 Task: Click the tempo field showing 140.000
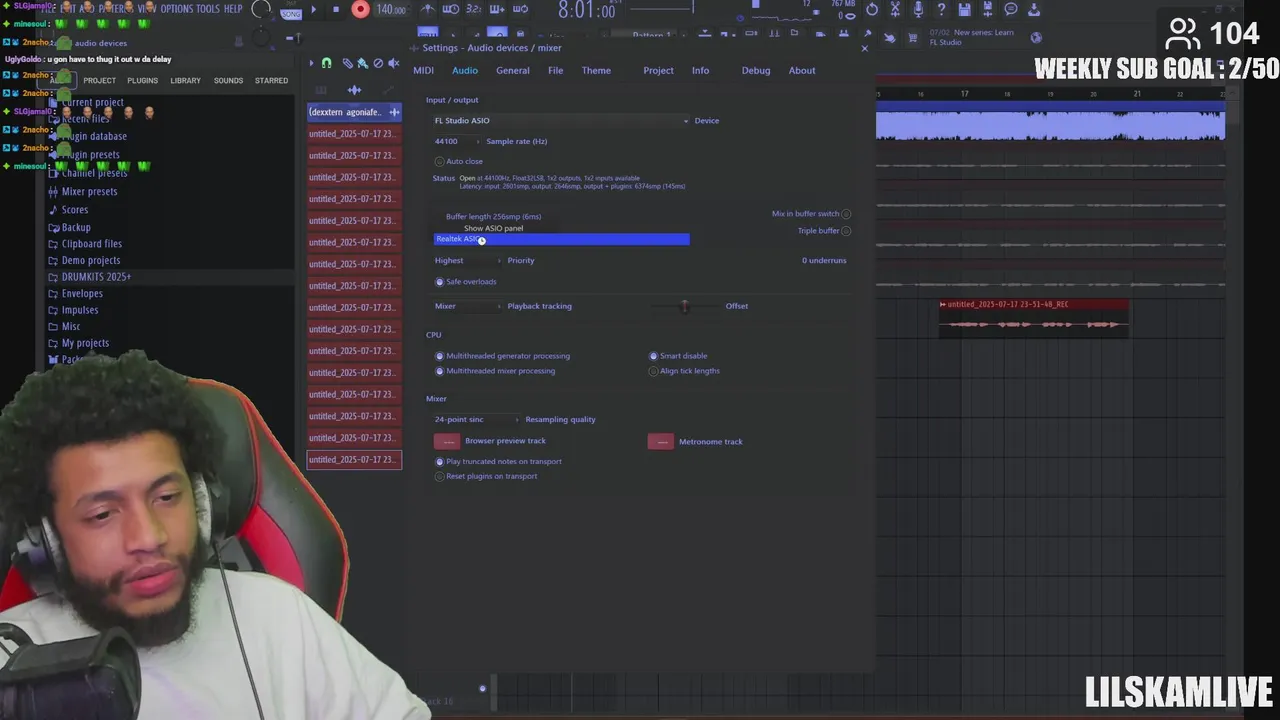[391, 10]
